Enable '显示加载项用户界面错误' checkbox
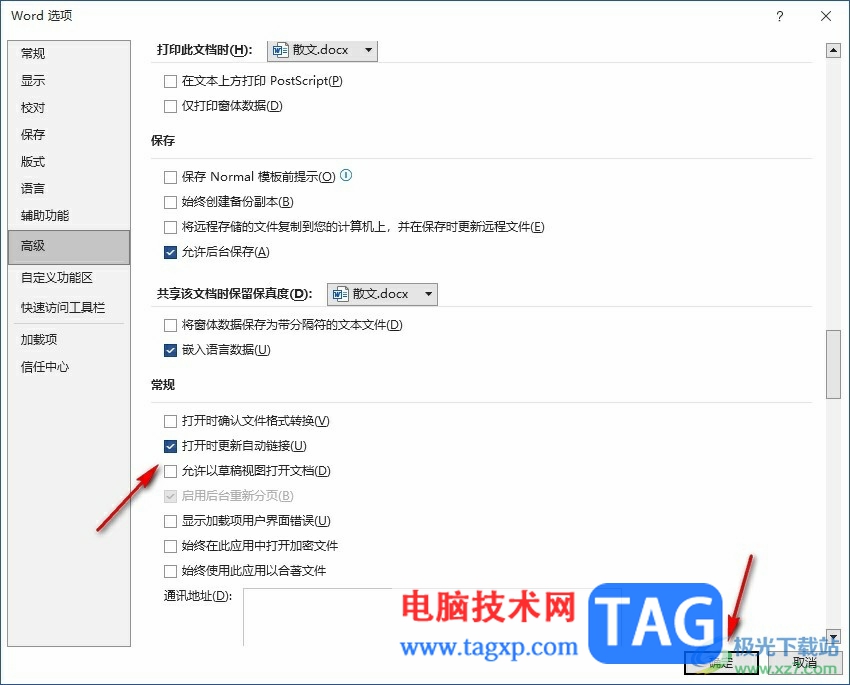 170,521
